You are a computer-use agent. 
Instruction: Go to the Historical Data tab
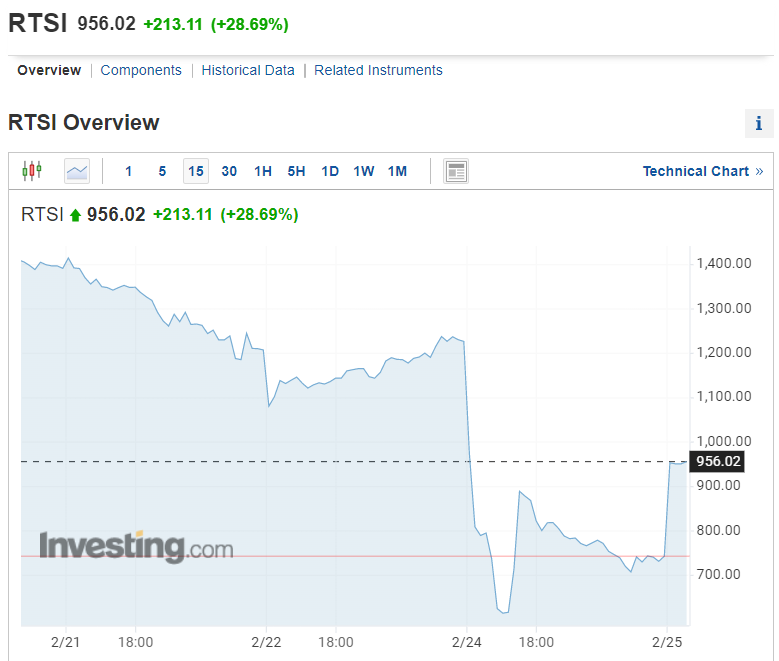tap(248, 70)
